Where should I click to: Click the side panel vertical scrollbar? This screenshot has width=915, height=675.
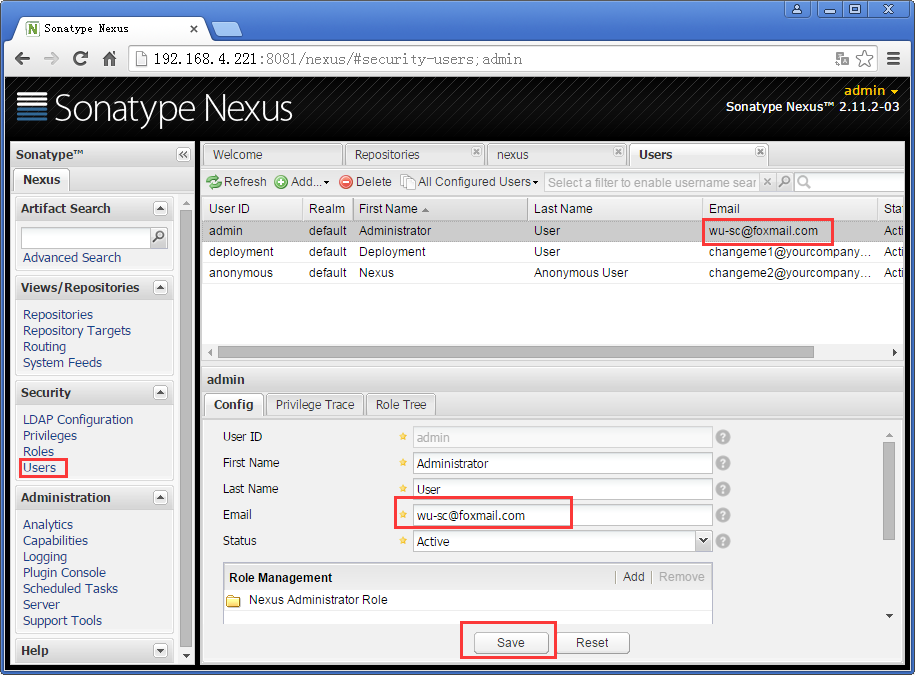pos(186,428)
